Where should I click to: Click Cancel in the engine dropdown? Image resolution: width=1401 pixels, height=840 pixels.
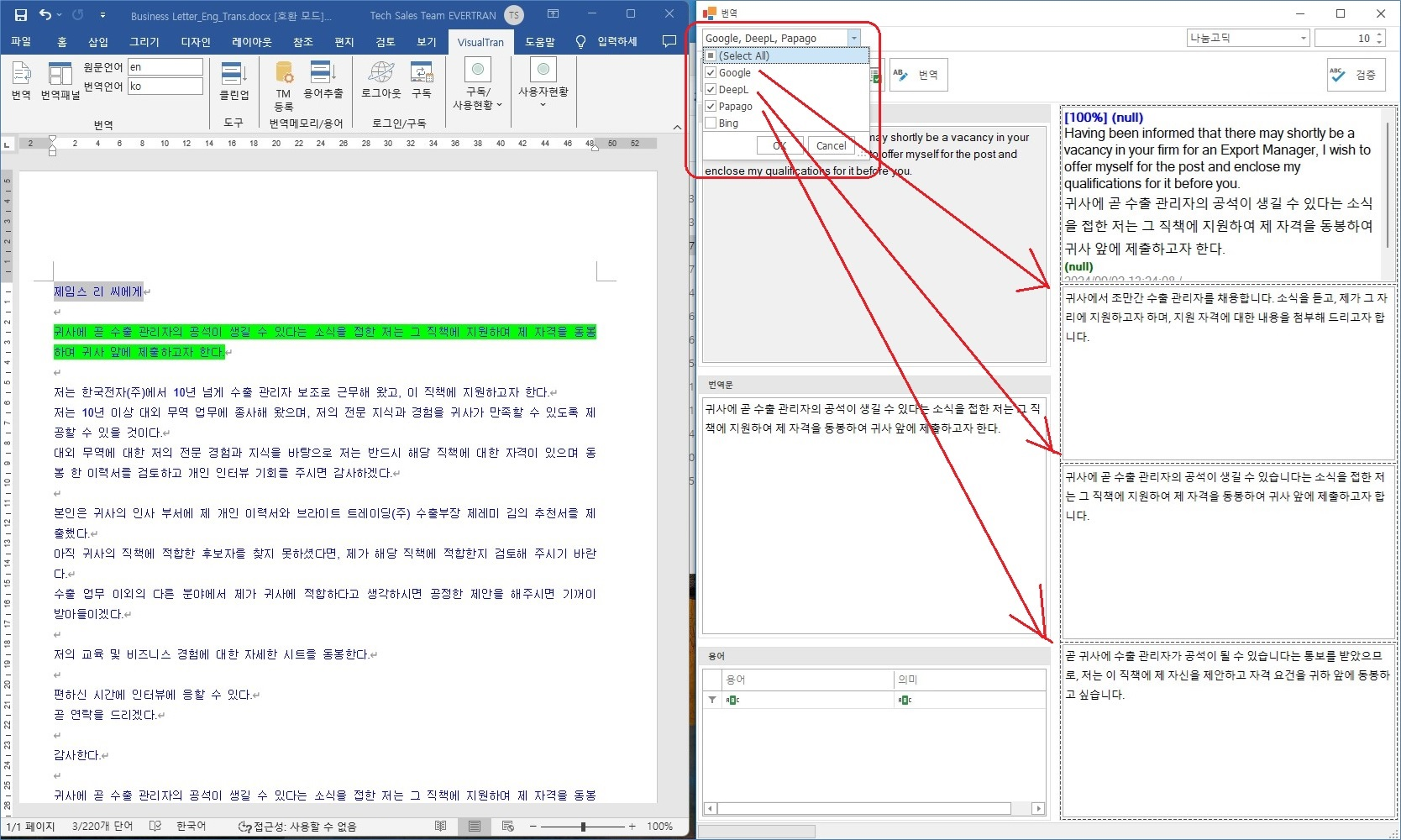(831, 145)
